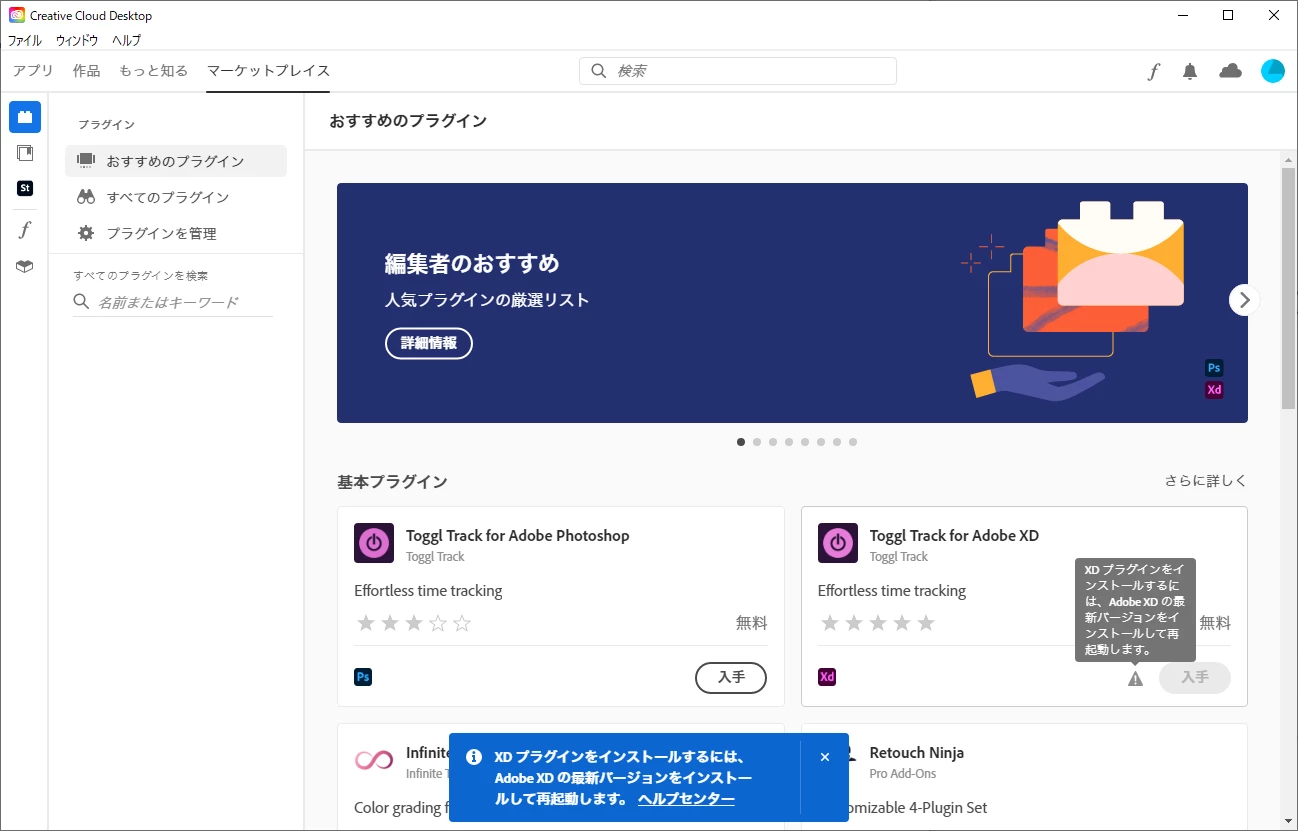Switch to the アプリ tab
Screen dimensions: 1298x831
[x=33, y=71]
